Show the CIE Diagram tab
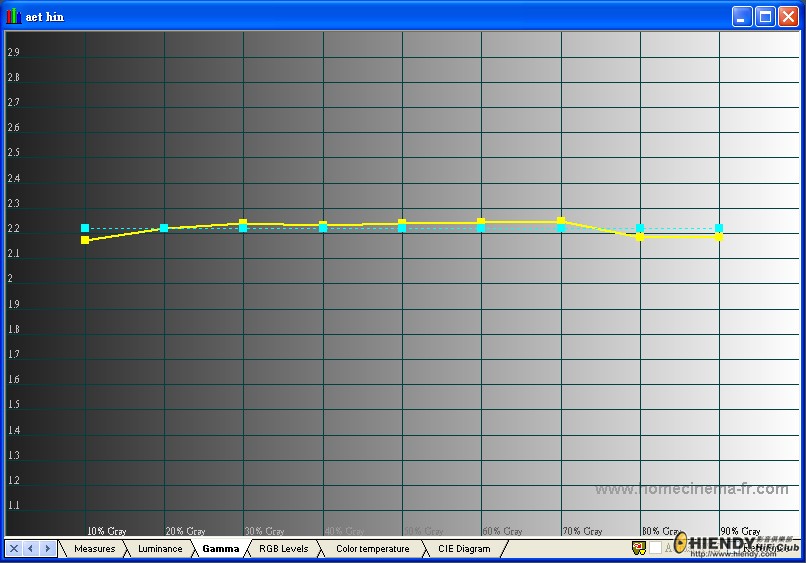Screen dimensions: 806x563 pyautogui.click(x=464, y=549)
